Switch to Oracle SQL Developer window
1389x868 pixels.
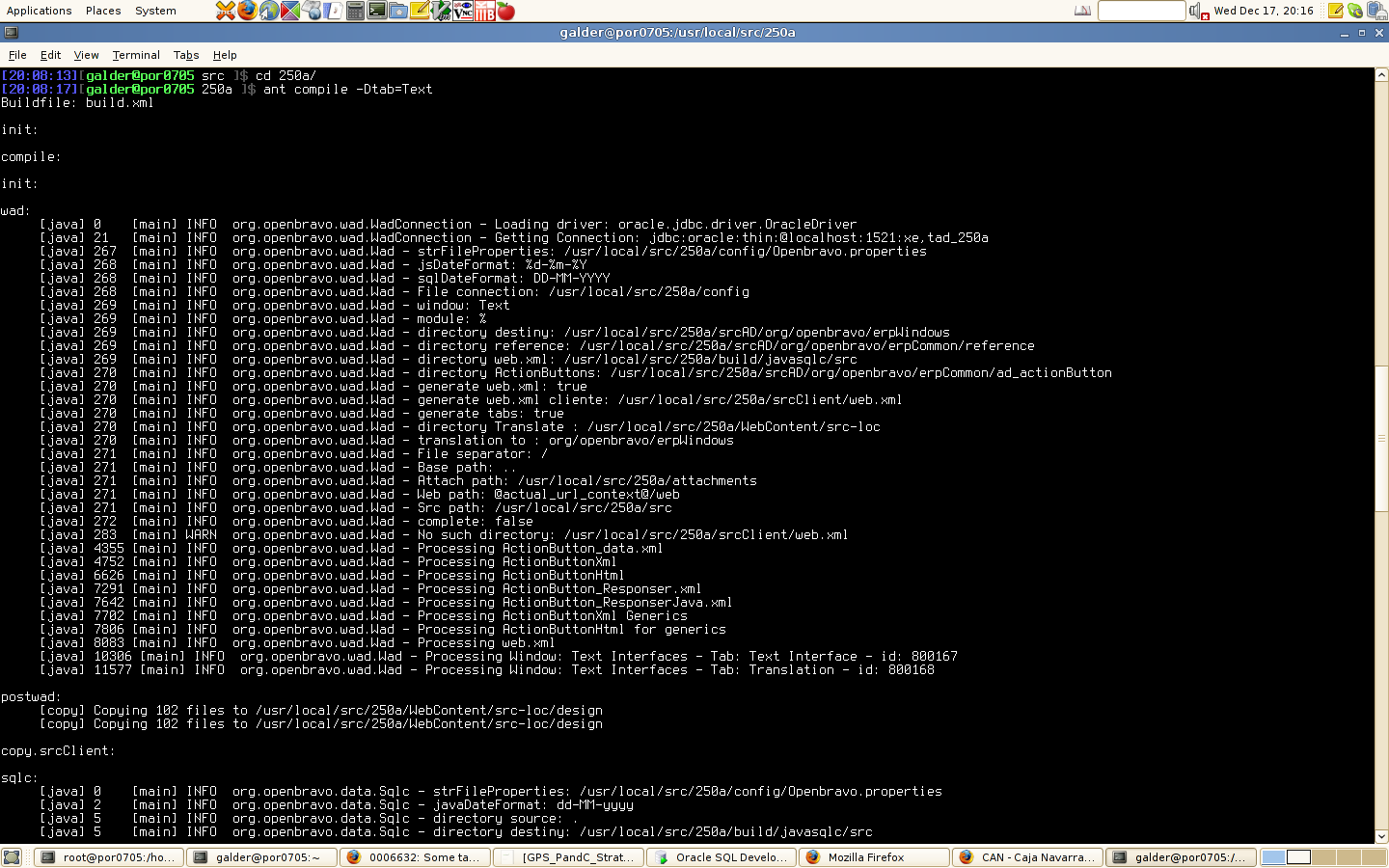[721, 856]
